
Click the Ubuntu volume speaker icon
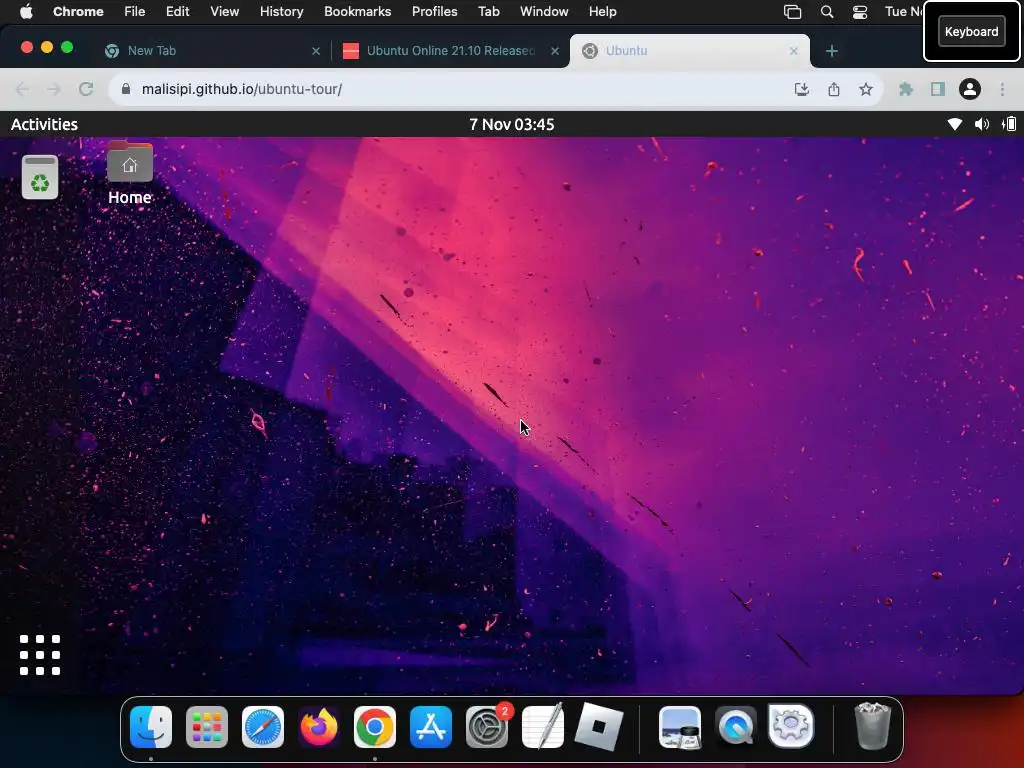pos(982,124)
